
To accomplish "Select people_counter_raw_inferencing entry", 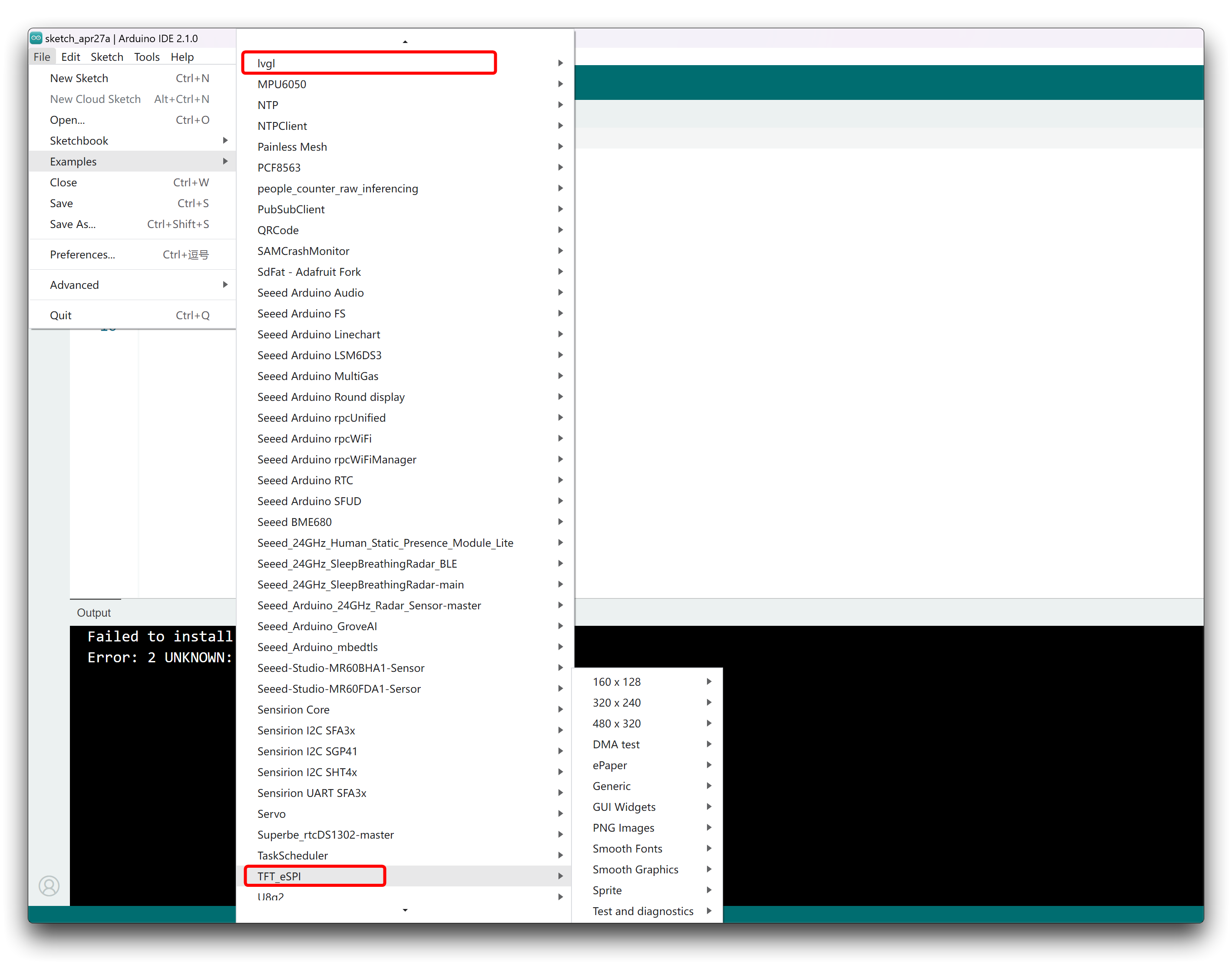I will click(x=404, y=189).
